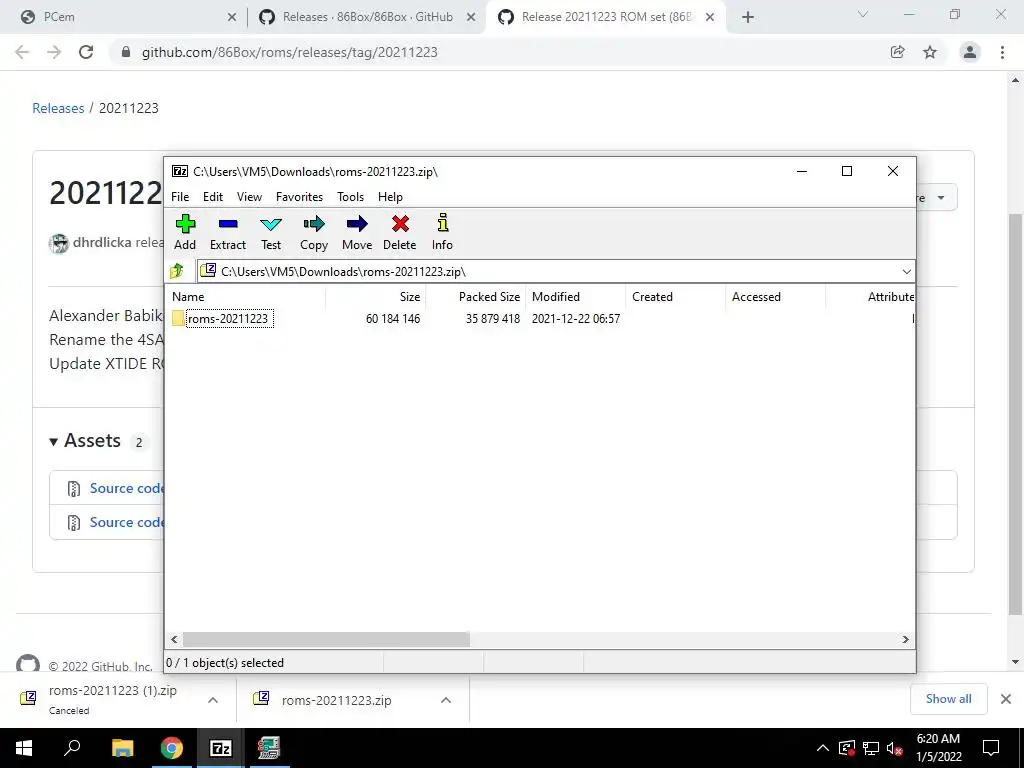
Task: Open the downloaded roms-20211223.zip file
Action: [x=336, y=700]
